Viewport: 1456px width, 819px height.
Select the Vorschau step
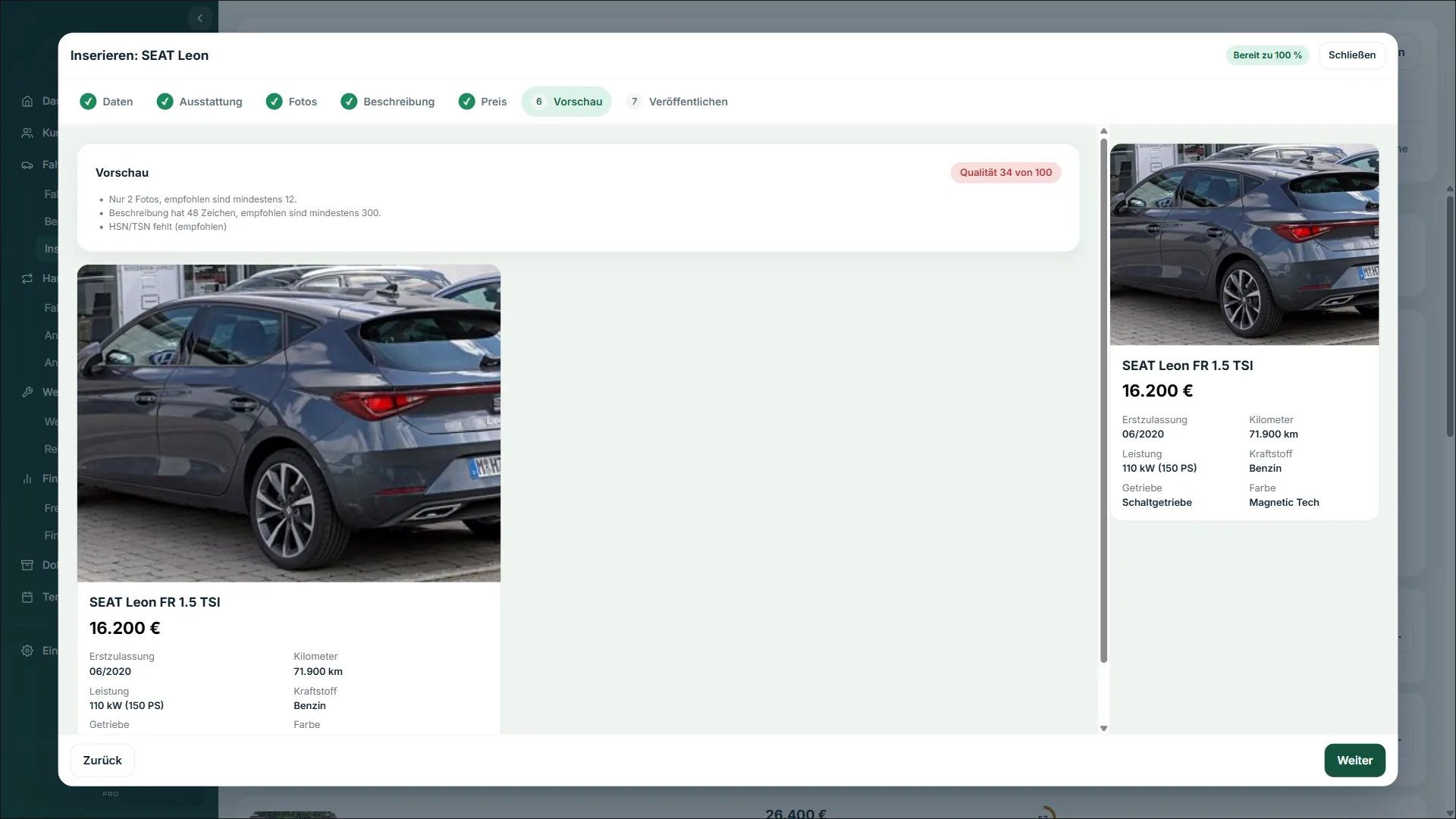tap(566, 102)
